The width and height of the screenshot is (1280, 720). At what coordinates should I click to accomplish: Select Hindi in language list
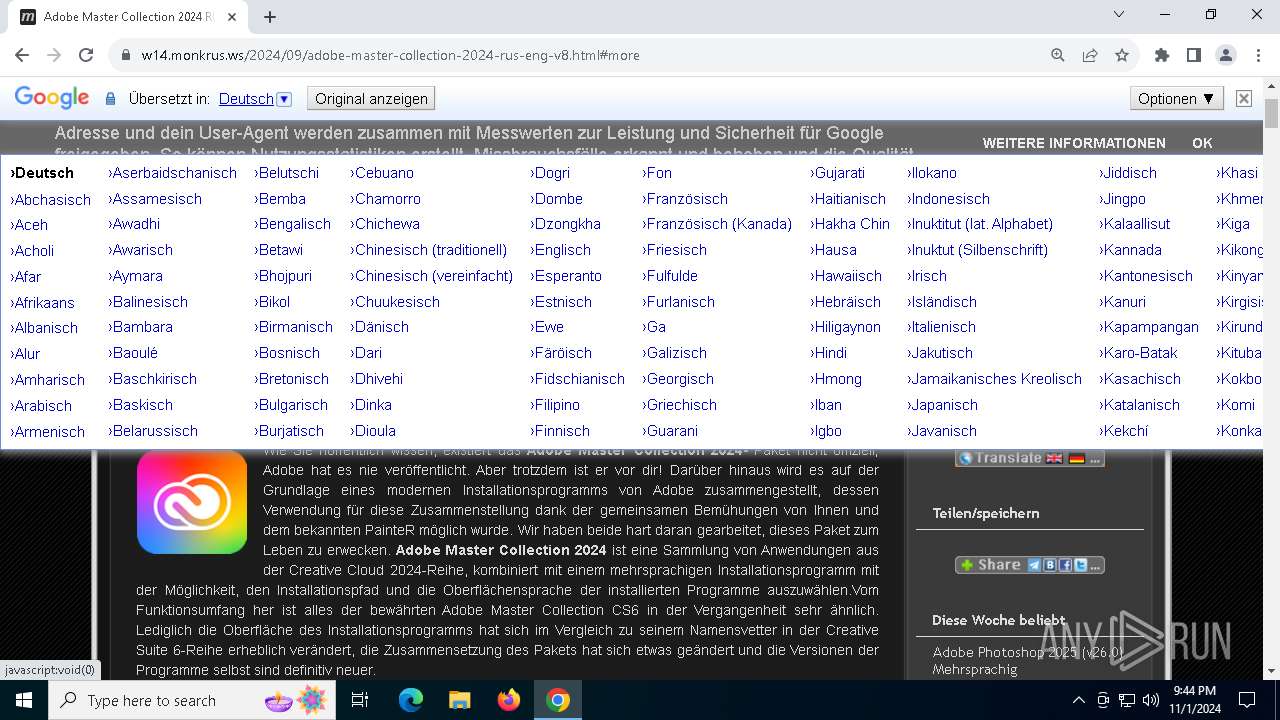pos(828,353)
